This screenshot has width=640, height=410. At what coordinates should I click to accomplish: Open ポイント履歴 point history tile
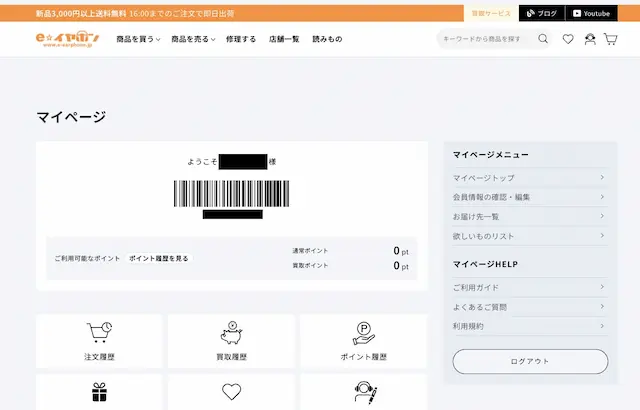click(364, 341)
